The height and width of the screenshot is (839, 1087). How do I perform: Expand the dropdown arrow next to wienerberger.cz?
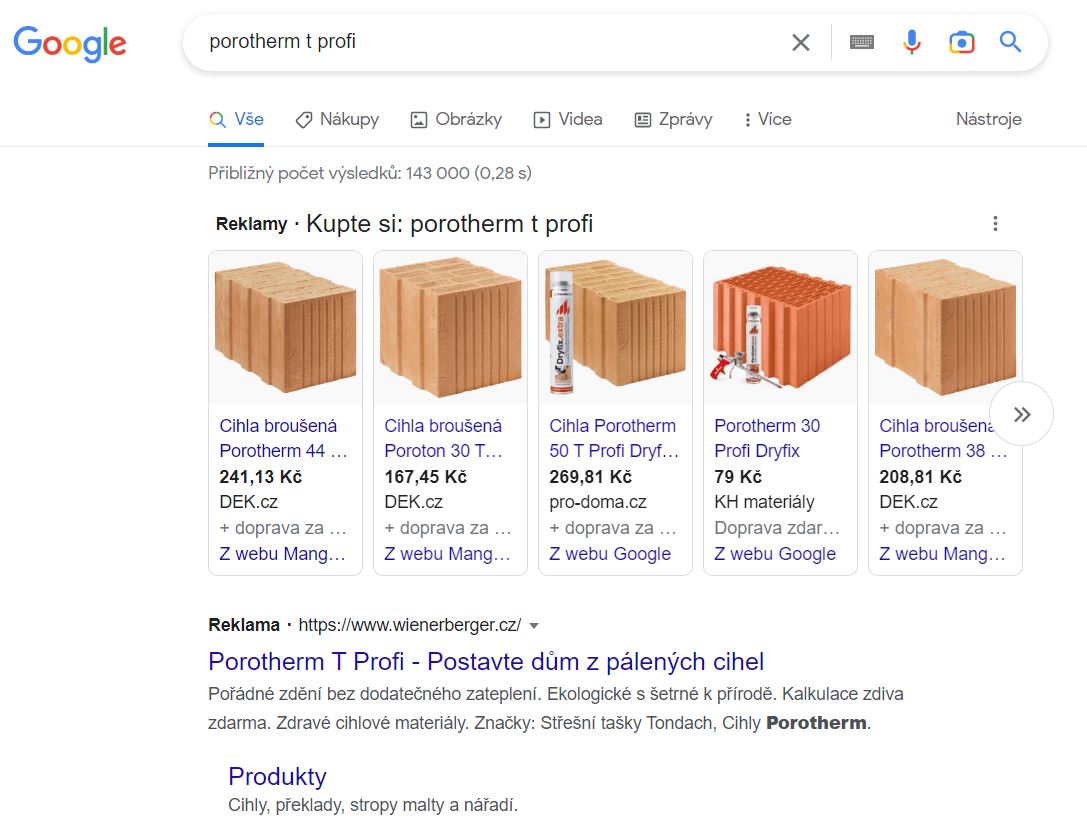pos(534,625)
